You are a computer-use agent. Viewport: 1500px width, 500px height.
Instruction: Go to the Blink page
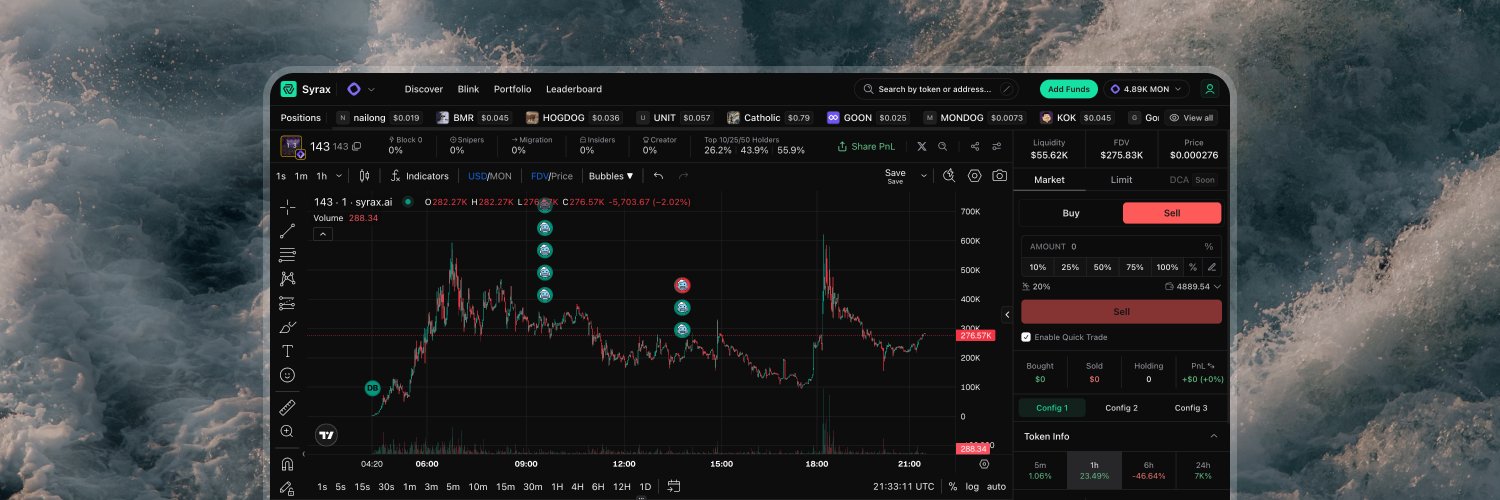click(468, 89)
